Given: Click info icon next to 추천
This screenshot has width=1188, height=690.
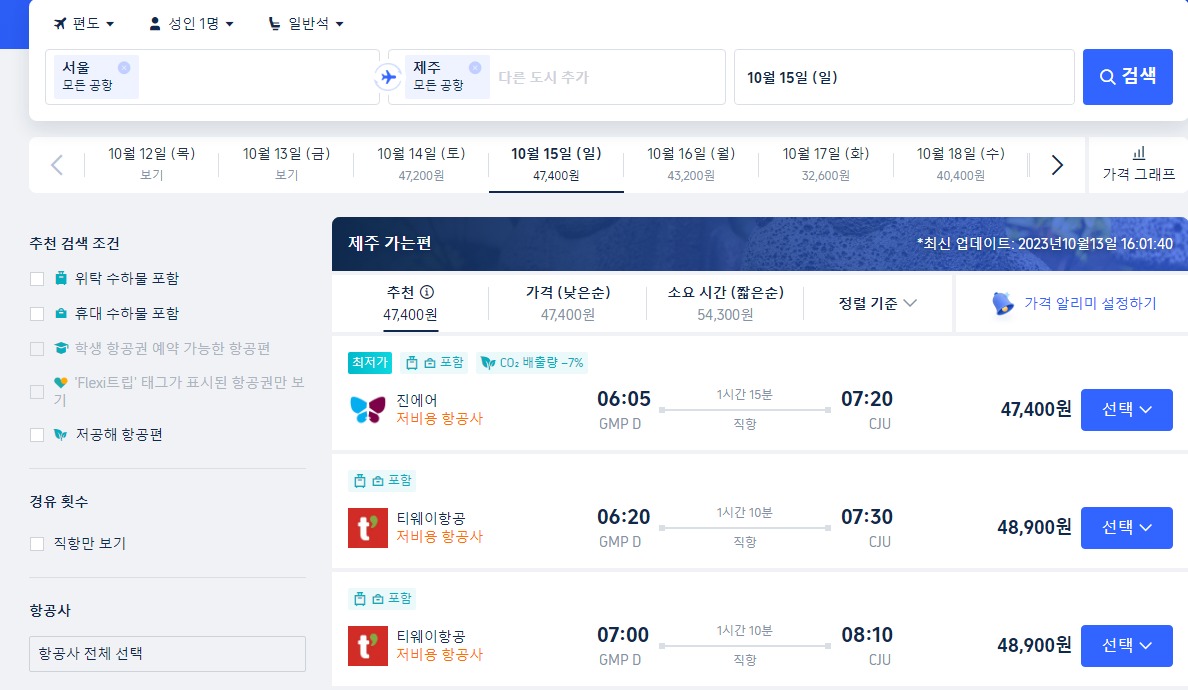Looking at the screenshot, I should click(427, 292).
